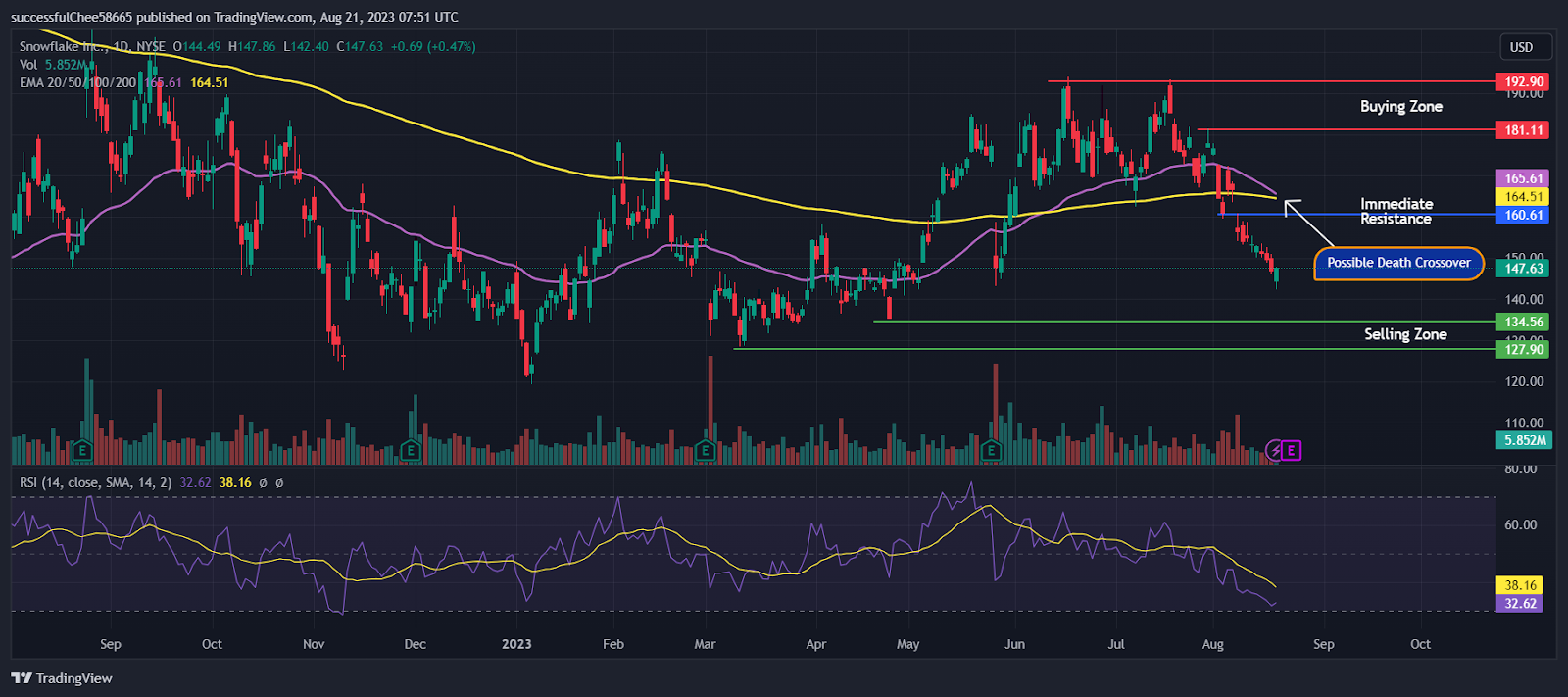1568x697 pixels.
Task: Click the 2023 label on time axis
Action: (x=516, y=644)
